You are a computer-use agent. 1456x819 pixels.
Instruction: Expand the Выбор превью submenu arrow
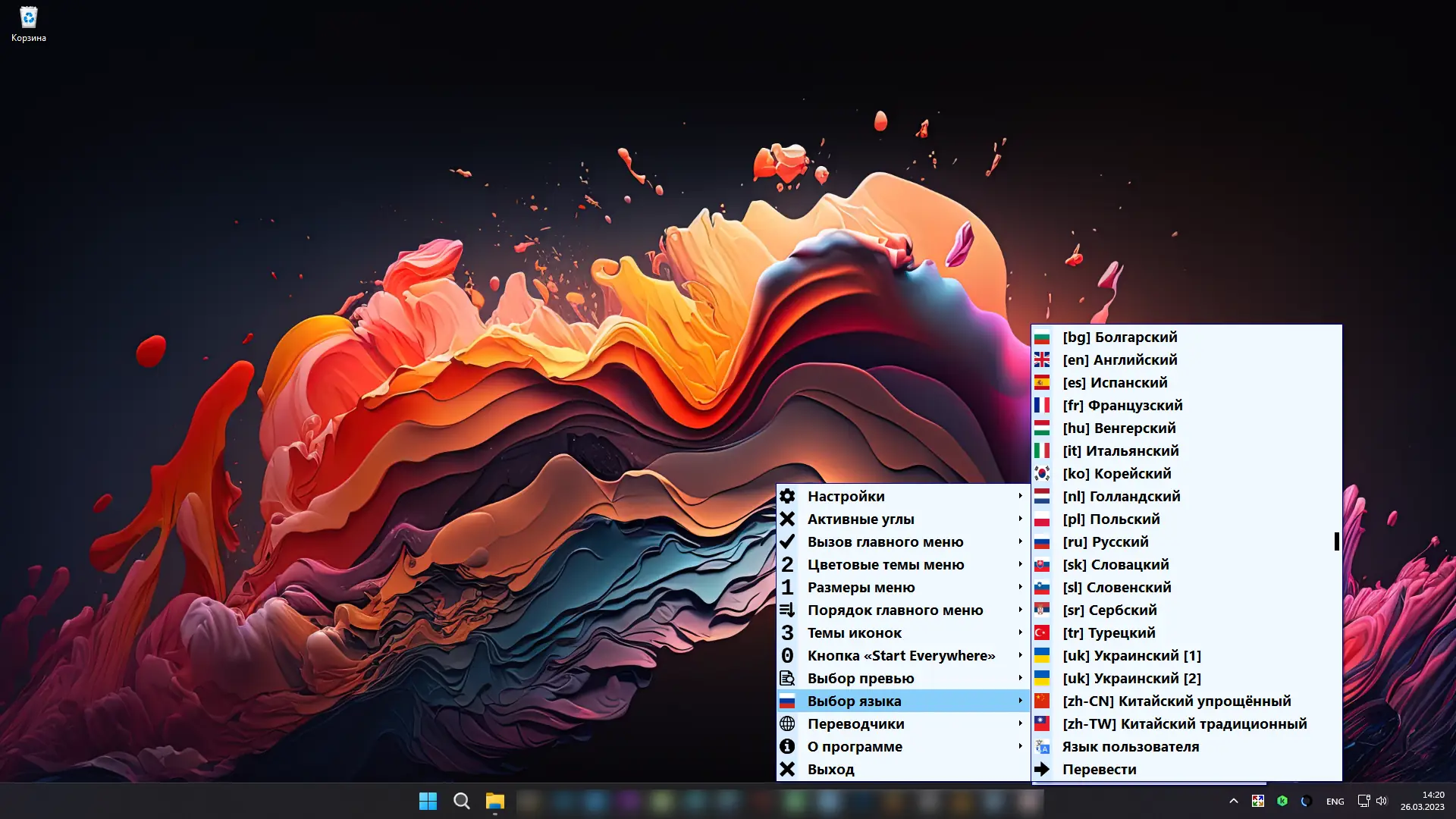[1020, 678]
